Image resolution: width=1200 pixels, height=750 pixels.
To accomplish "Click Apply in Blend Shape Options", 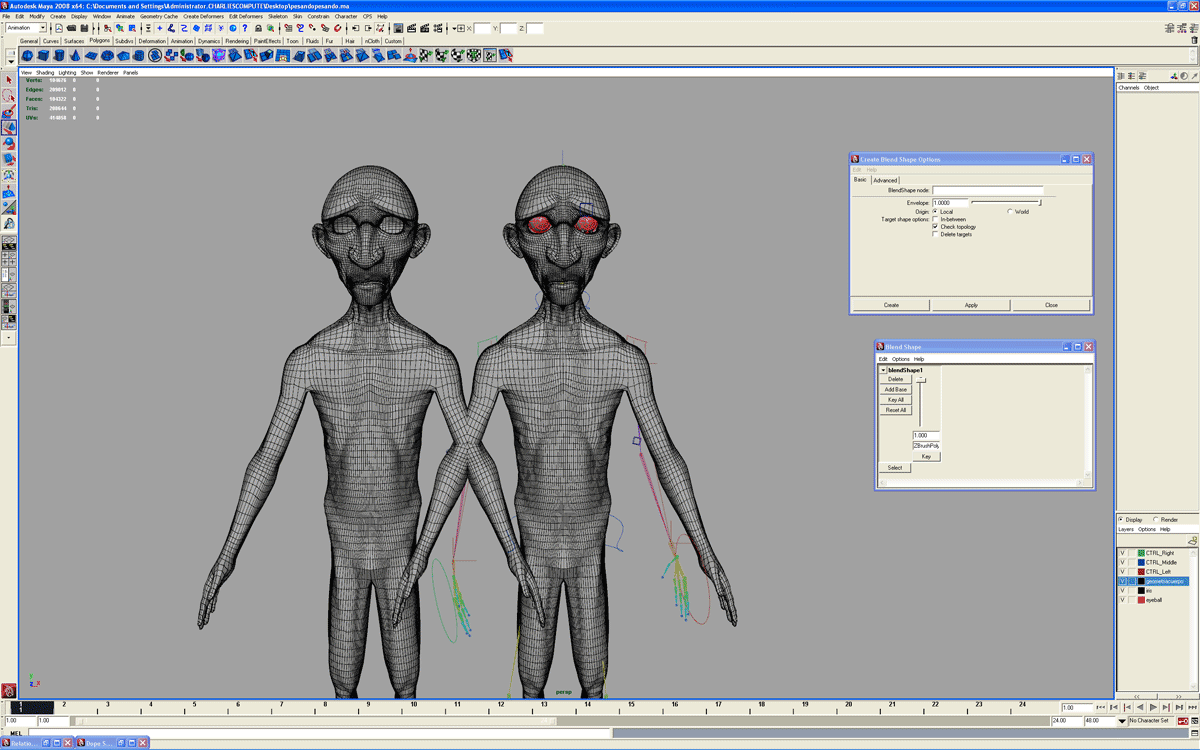I will (971, 305).
